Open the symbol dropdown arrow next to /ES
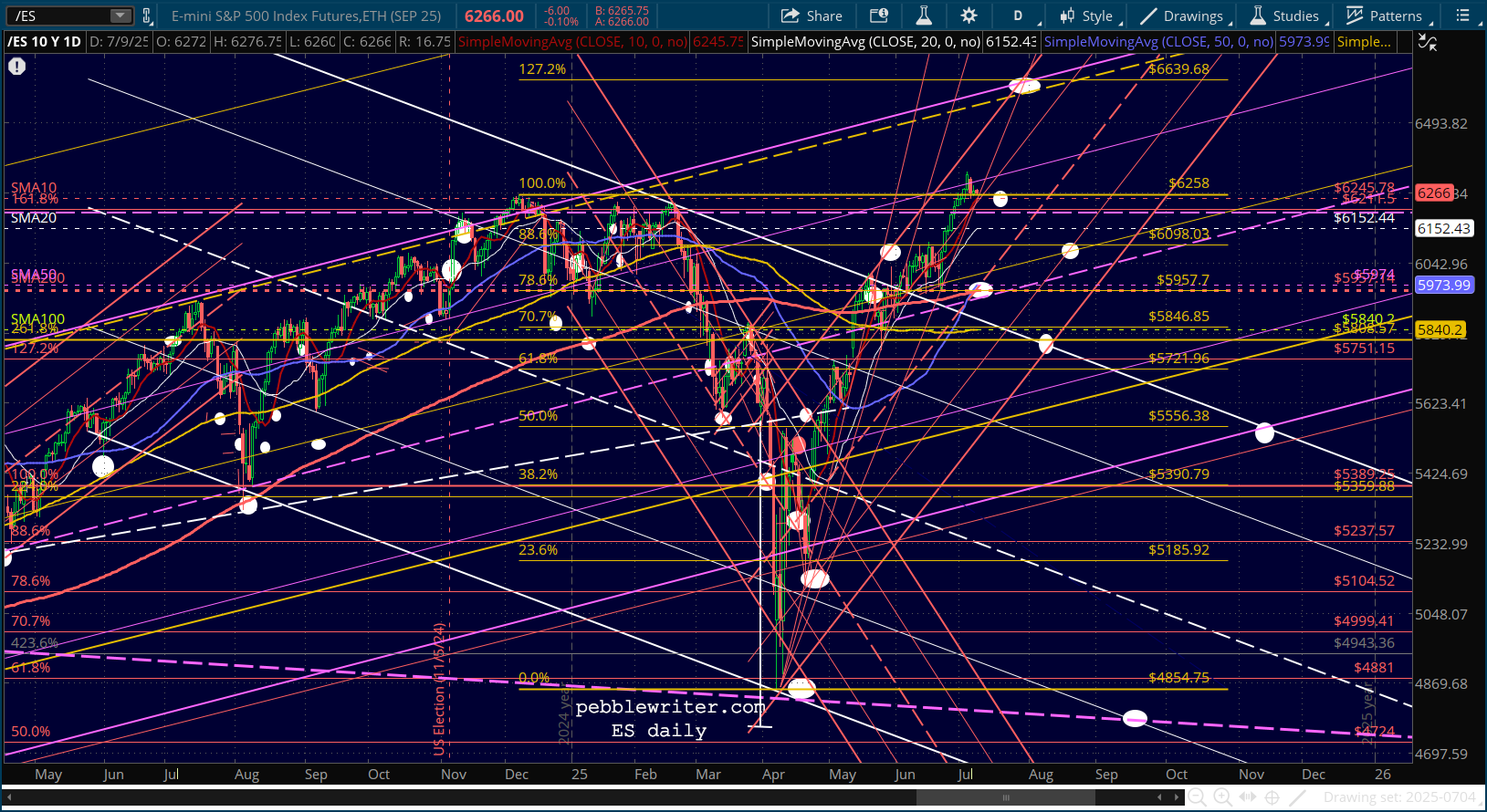Image resolution: width=1487 pixels, height=812 pixels. [x=120, y=16]
